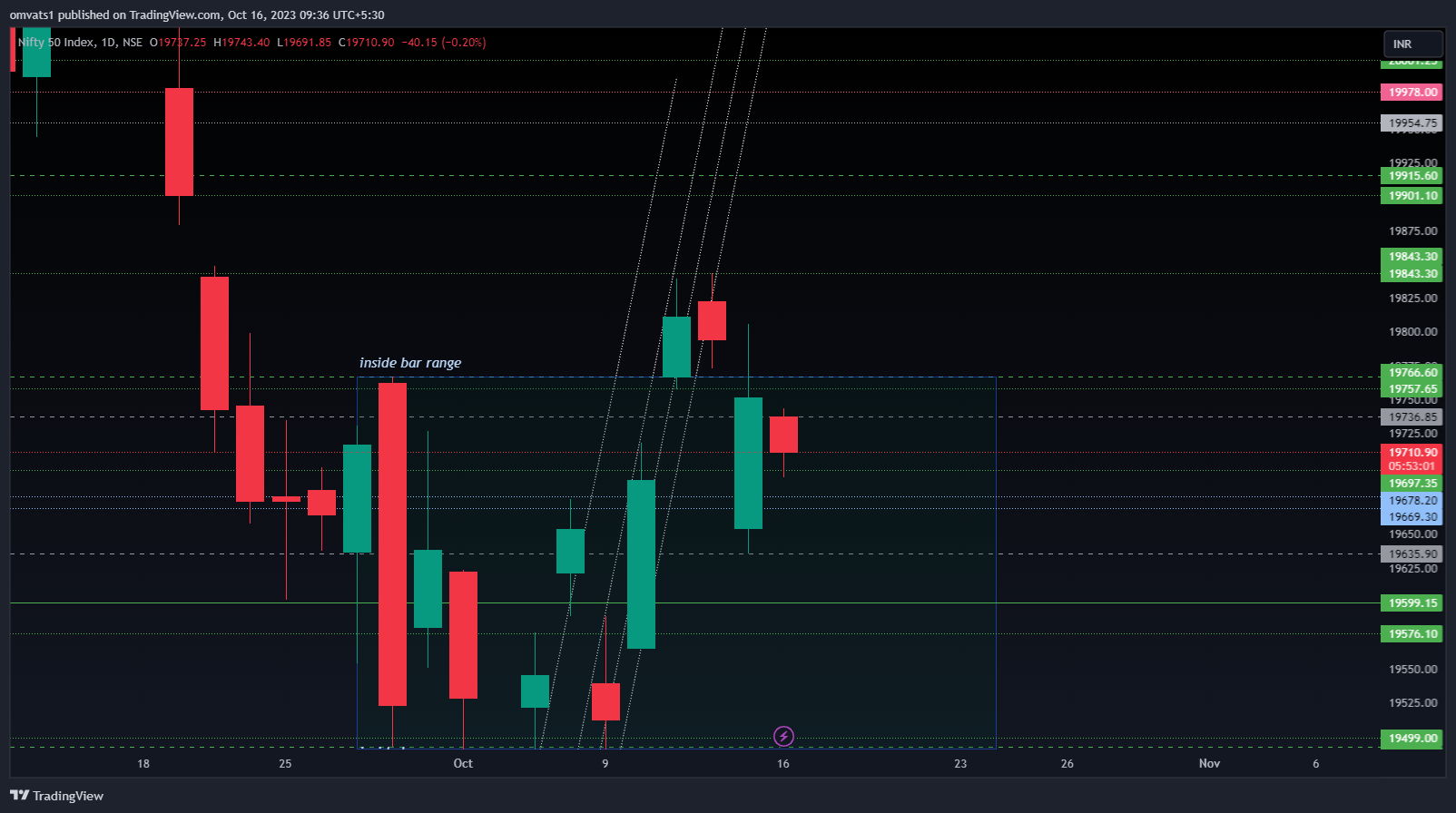Viewport: 1456px width, 813px height.
Task: Click the blue 19669.30 price label
Action: [1412, 517]
